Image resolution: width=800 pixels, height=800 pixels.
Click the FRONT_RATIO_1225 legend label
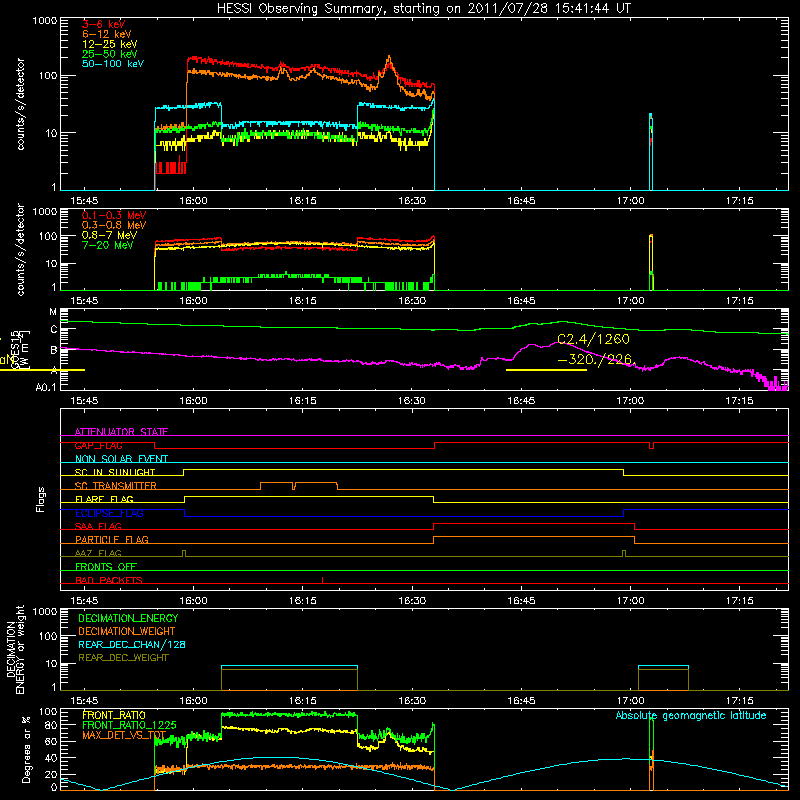pyautogui.click(x=130, y=725)
